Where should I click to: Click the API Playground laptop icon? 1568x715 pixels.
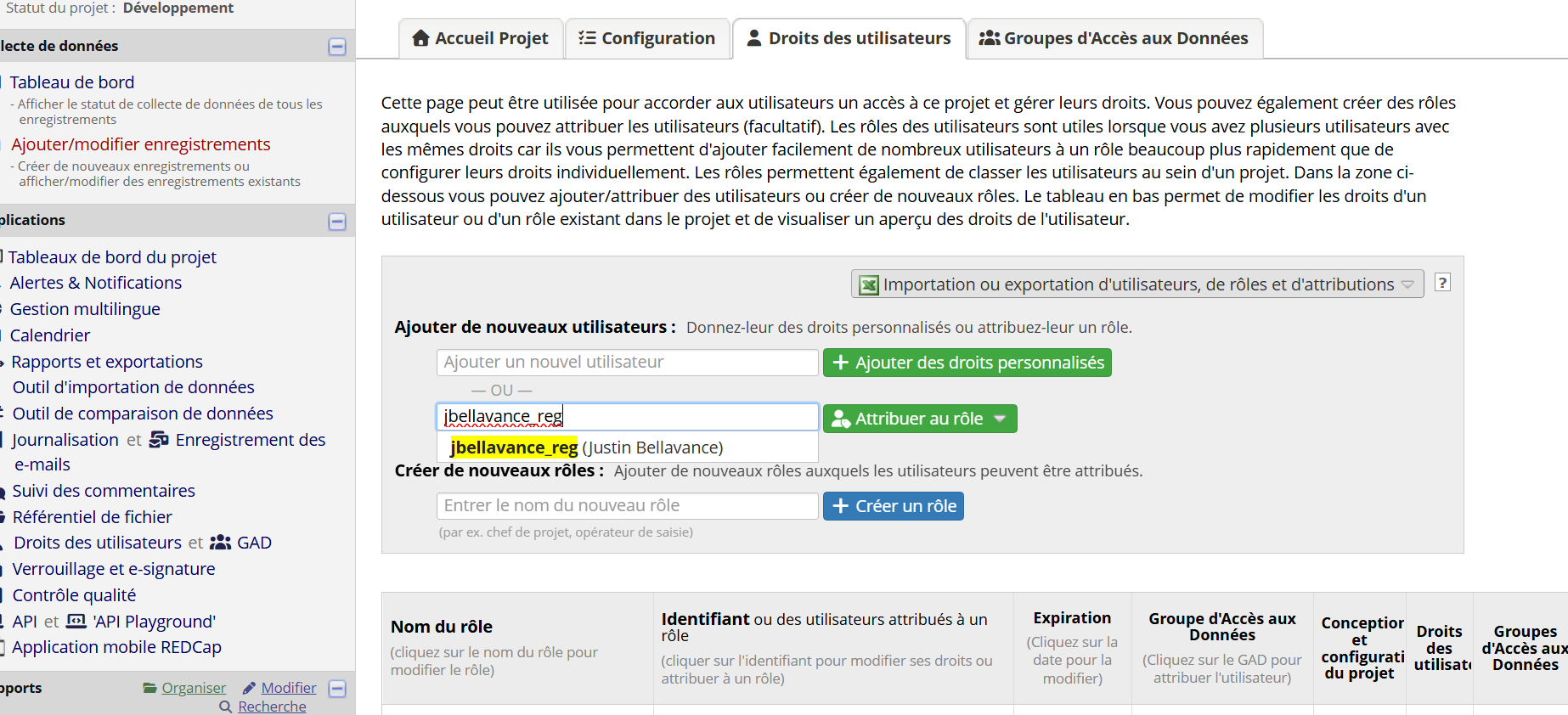[x=76, y=622]
